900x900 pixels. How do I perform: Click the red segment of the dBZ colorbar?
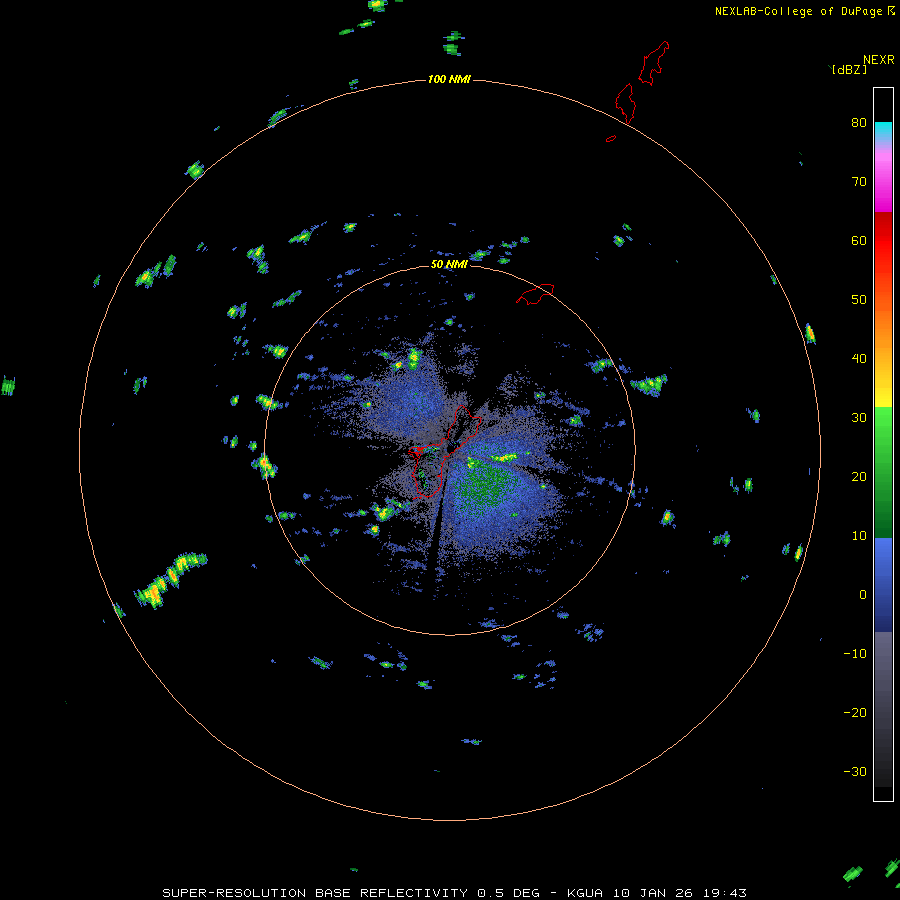883,241
